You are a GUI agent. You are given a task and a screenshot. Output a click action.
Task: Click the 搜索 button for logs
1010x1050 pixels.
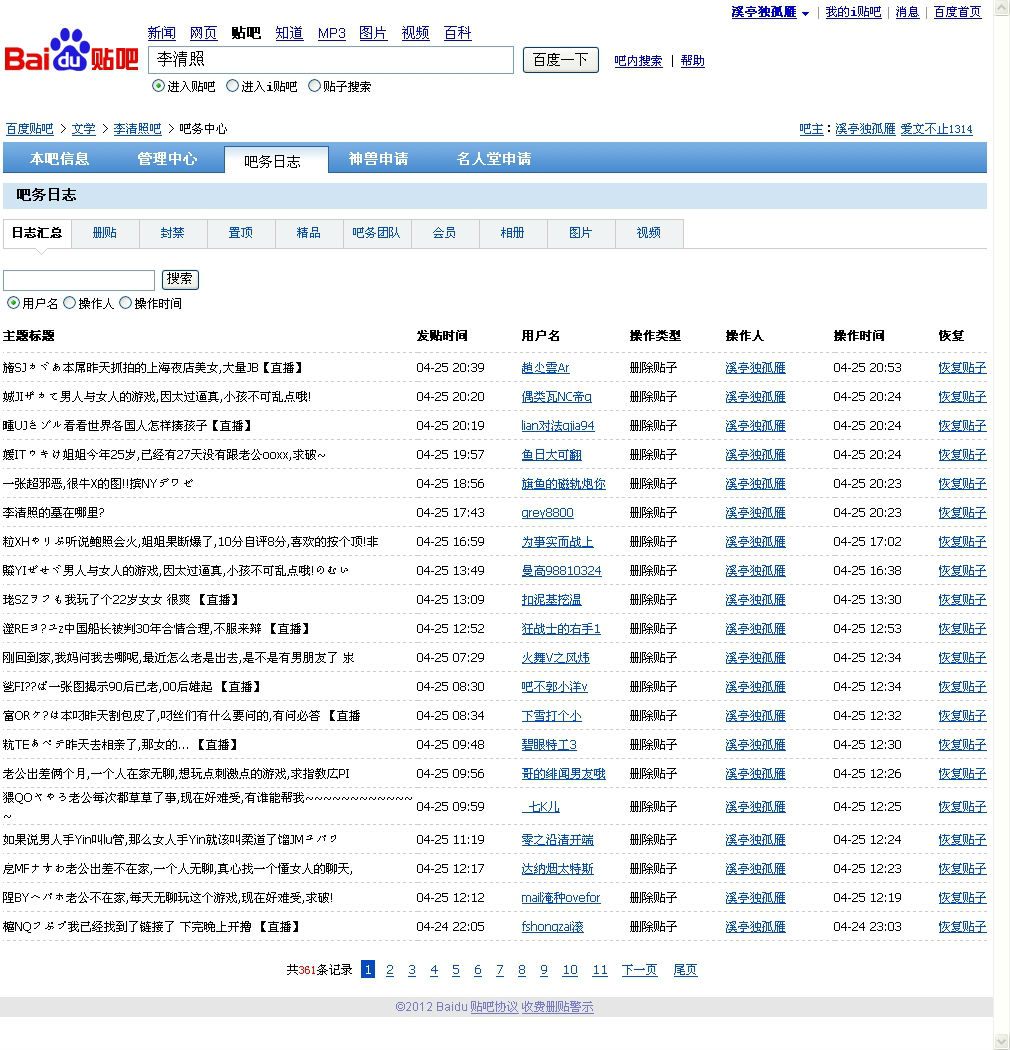(180, 279)
